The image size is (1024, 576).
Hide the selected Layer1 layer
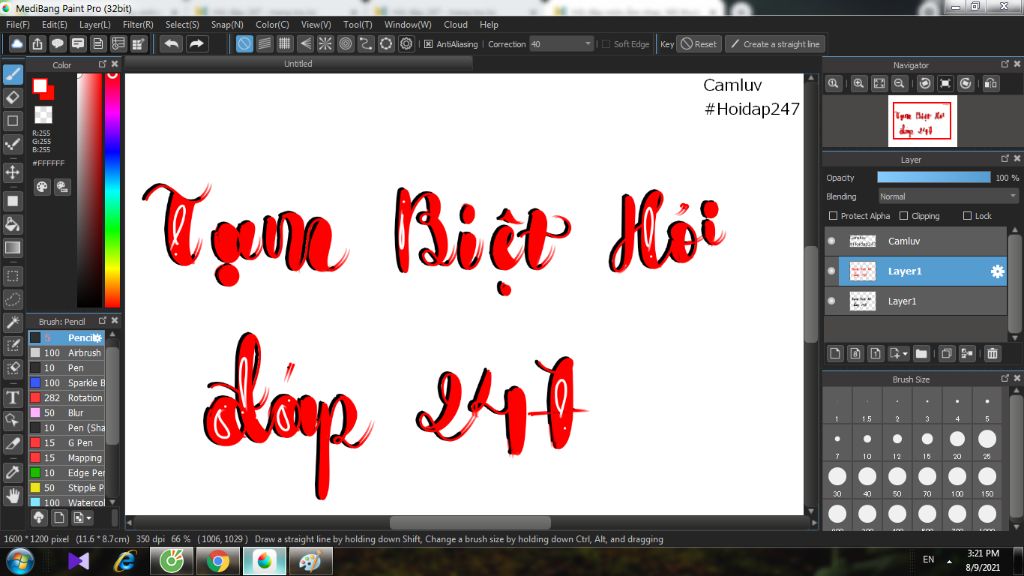(831, 271)
